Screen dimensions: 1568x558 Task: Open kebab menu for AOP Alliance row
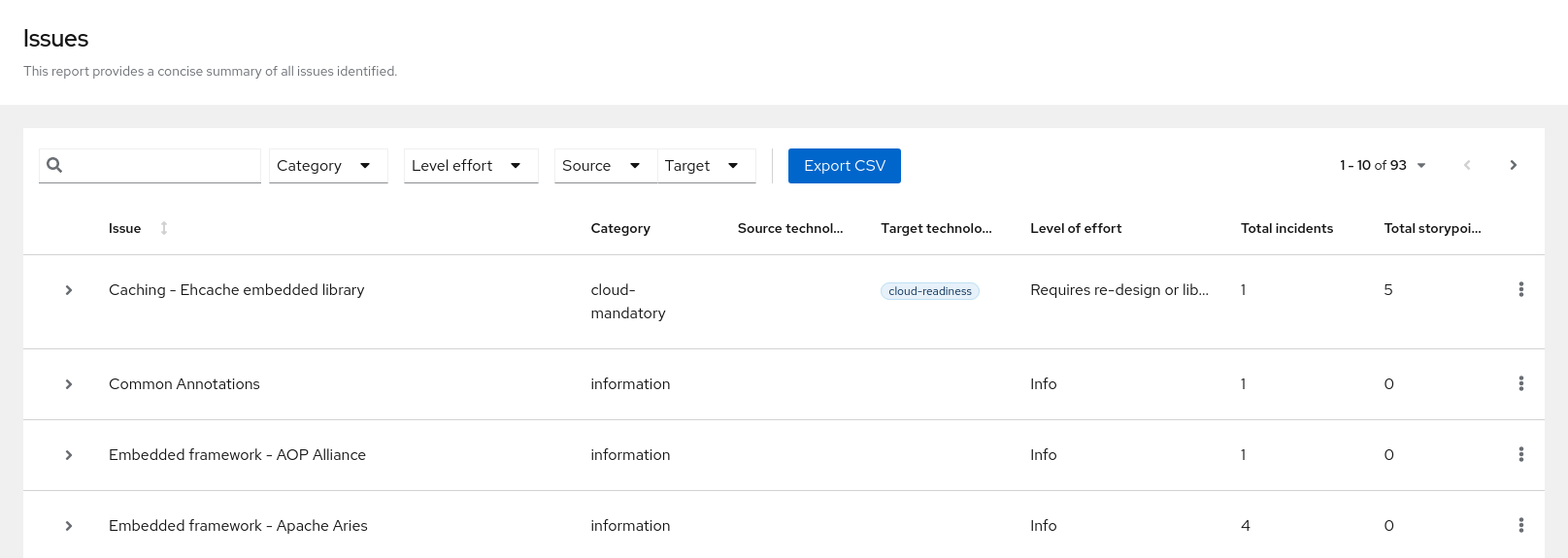(1520, 454)
